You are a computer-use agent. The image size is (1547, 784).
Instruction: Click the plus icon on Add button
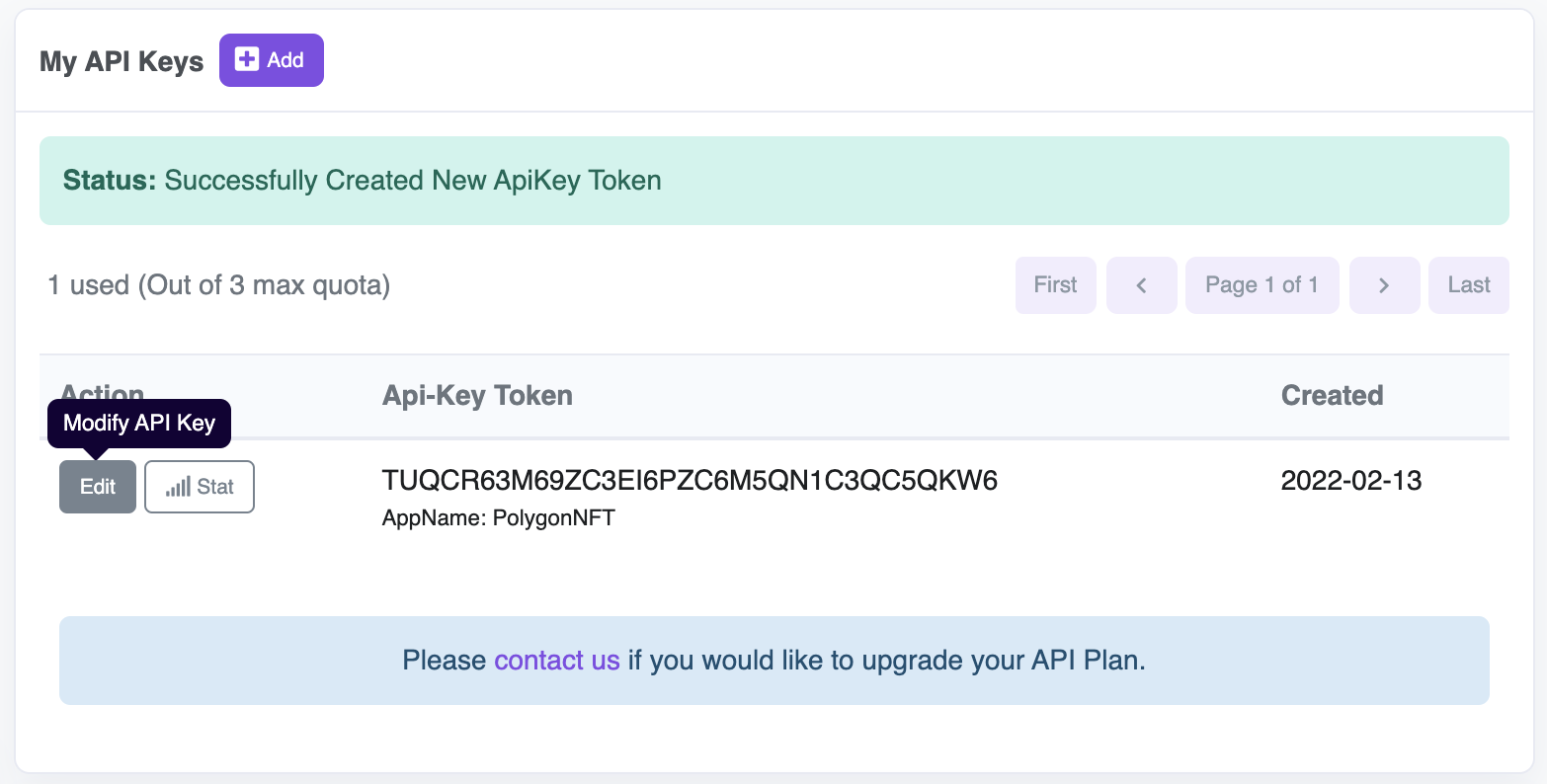point(247,59)
